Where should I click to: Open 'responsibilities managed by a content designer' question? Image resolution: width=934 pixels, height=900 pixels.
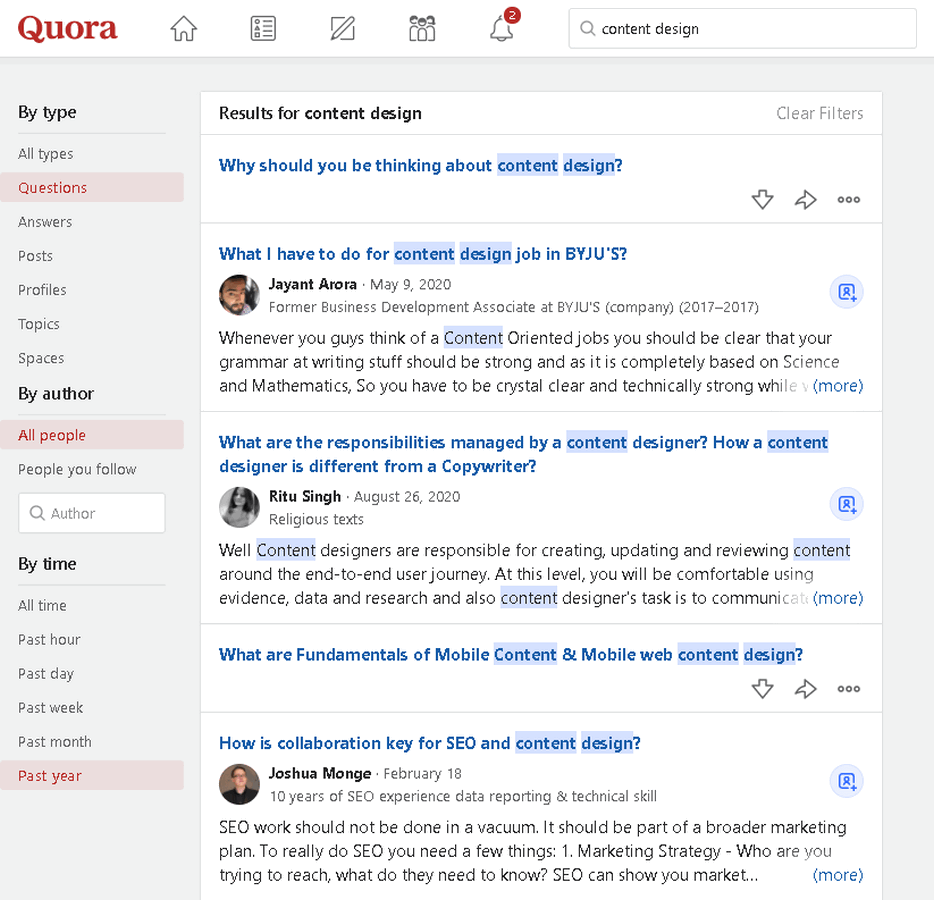[523, 454]
